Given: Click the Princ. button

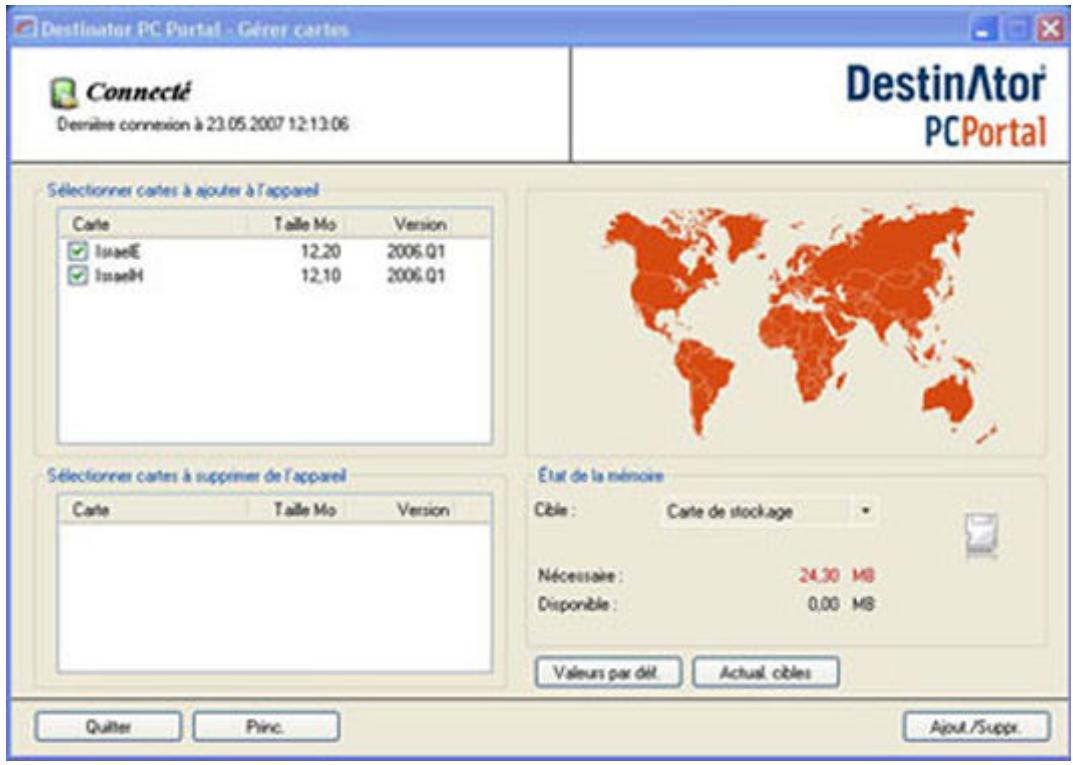Looking at the screenshot, I should pos(266,727).
